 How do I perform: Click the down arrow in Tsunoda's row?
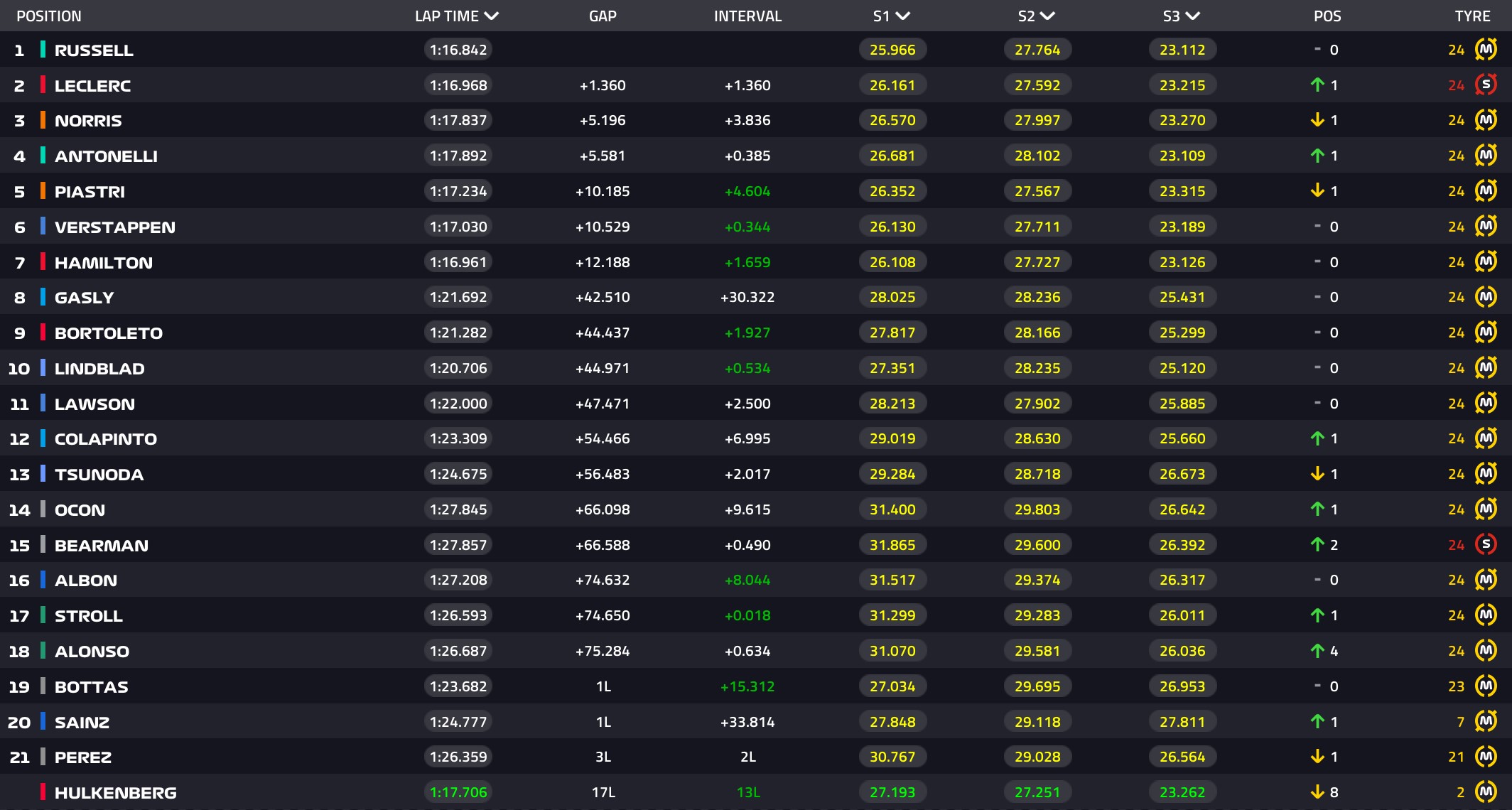click(x=1317, y=474)
